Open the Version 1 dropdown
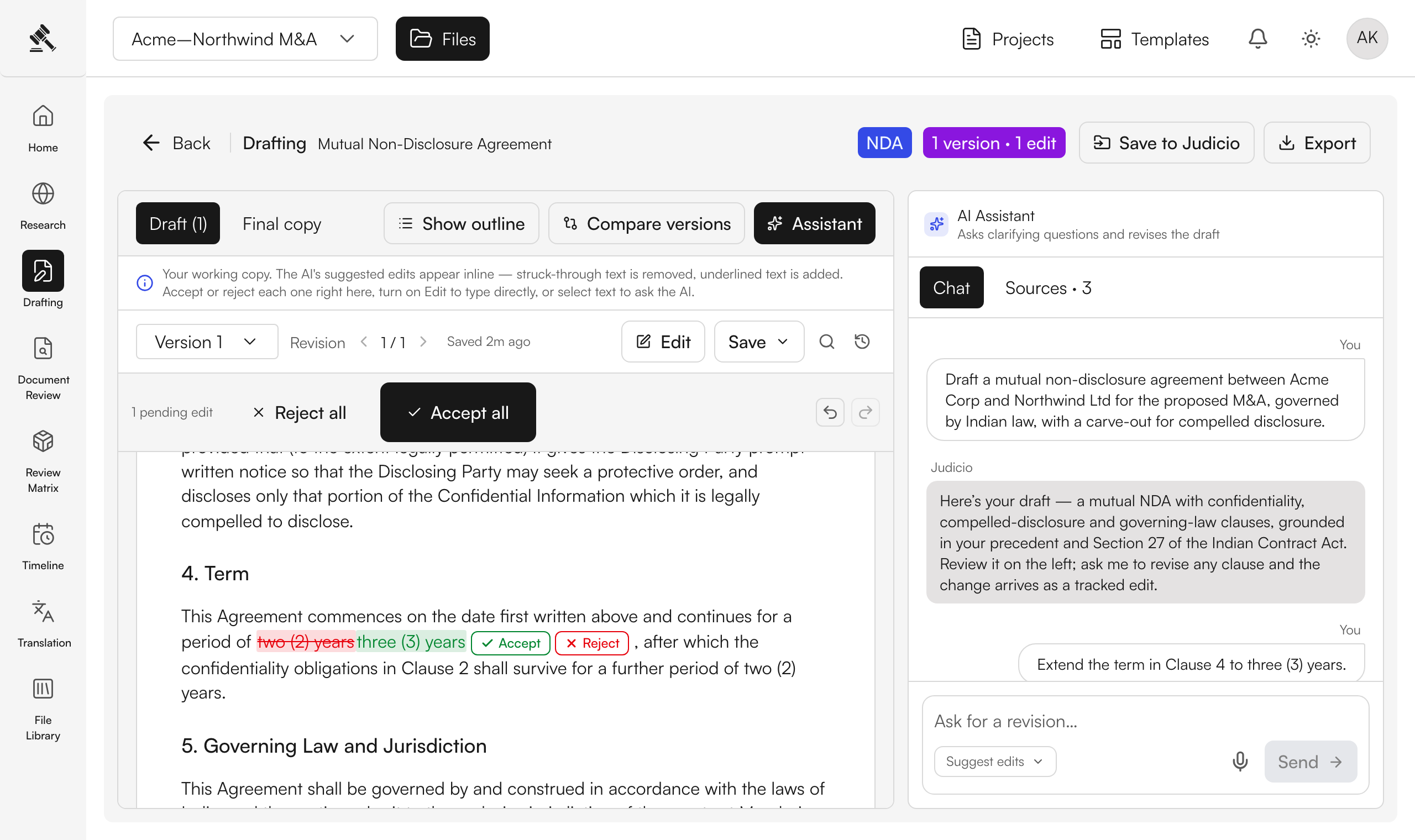 coord(207,342)
